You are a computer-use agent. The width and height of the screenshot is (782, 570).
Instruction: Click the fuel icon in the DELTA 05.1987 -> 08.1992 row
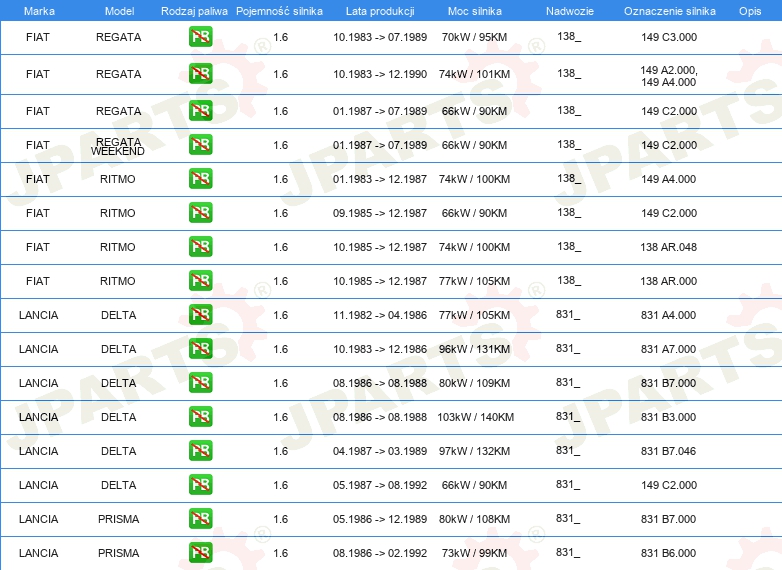(x=200, y=484)
